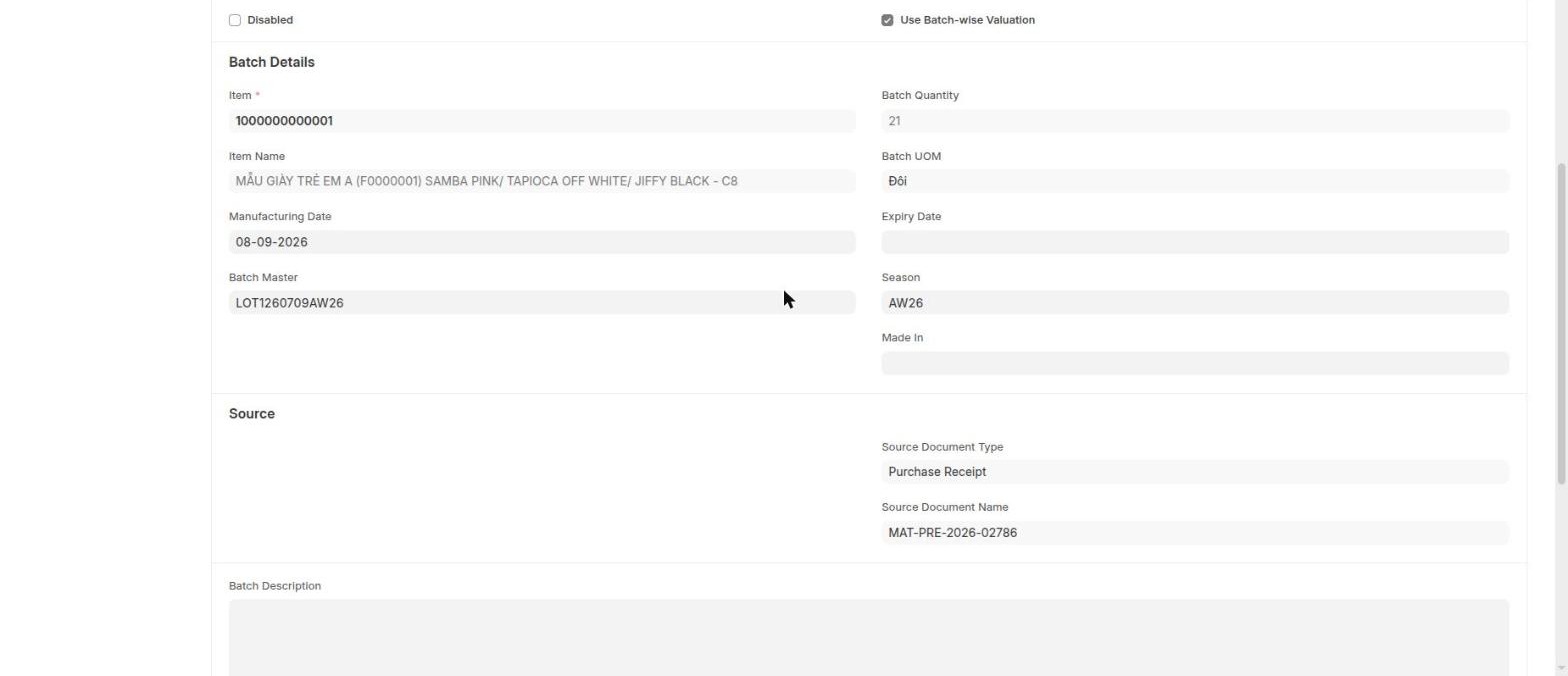Click the Batch Description label
Screen dimensions: 1568x676
tap(275, 586)
